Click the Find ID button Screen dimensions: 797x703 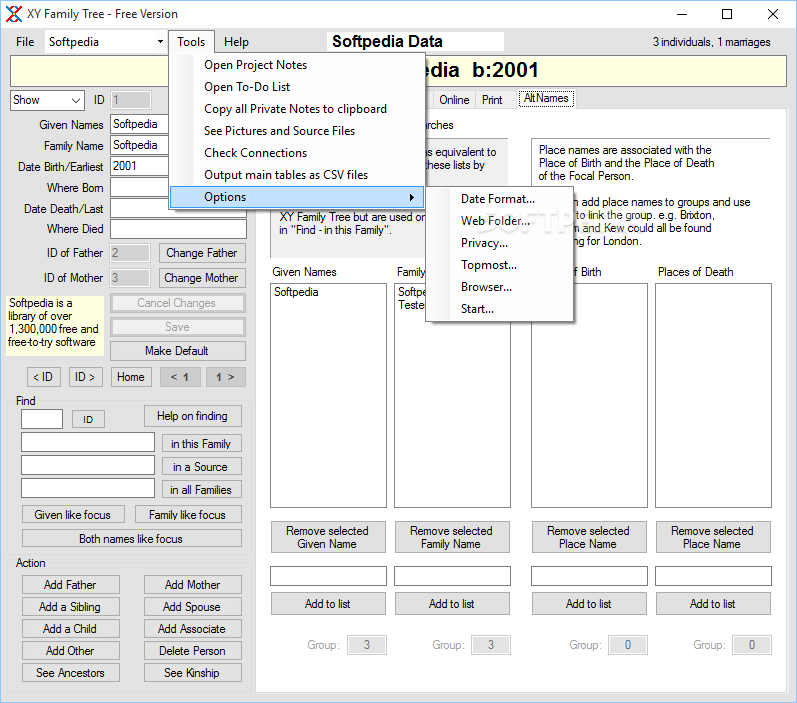tap(88, 419)
